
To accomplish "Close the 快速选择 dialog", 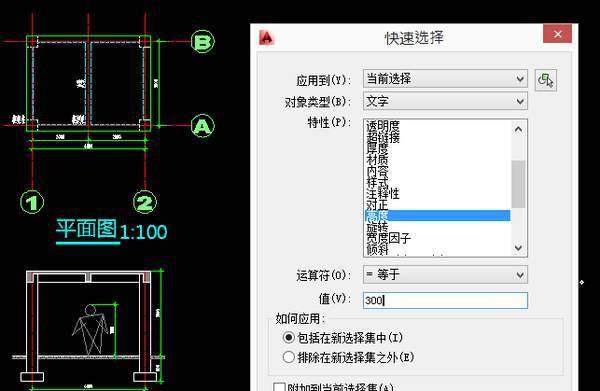I will pos(558,34).
